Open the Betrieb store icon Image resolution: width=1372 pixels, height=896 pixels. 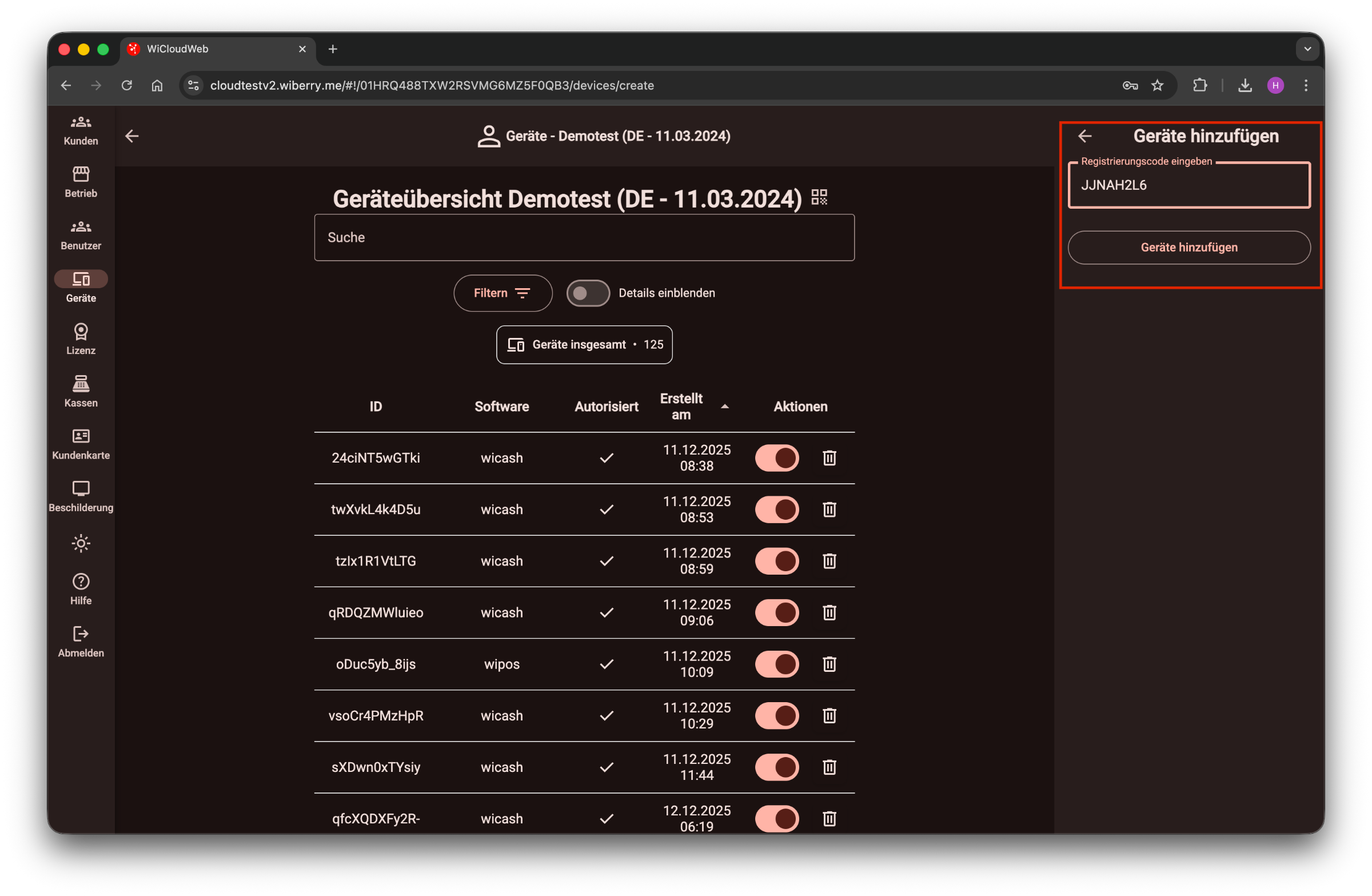81,174
